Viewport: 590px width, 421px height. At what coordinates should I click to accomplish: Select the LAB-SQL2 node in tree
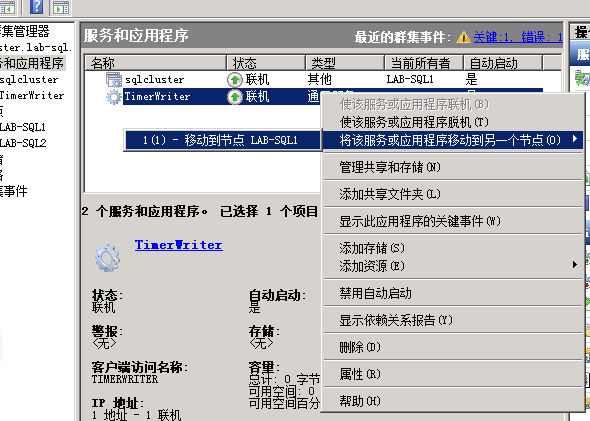point(23,143)
